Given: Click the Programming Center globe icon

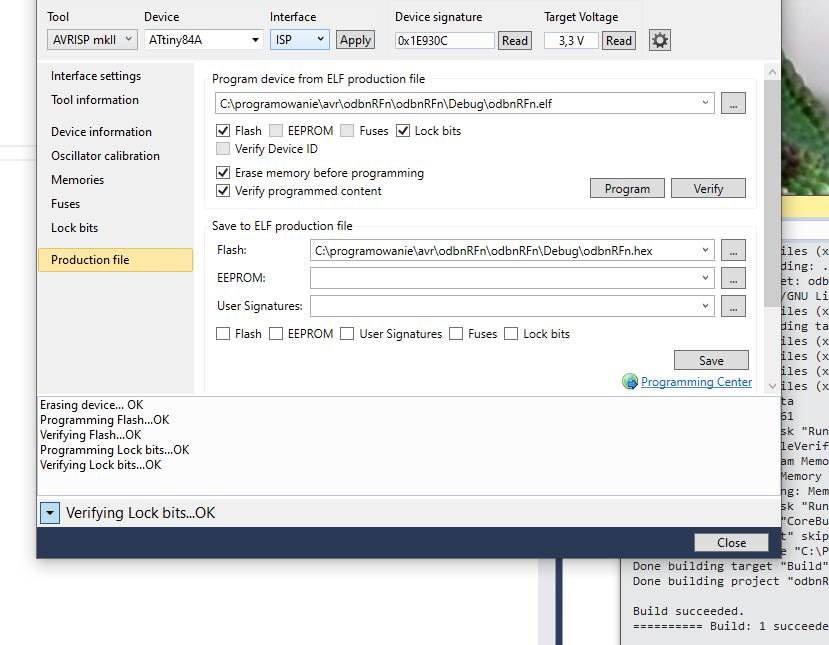Looking at the screenshot, I should [630, 381].
